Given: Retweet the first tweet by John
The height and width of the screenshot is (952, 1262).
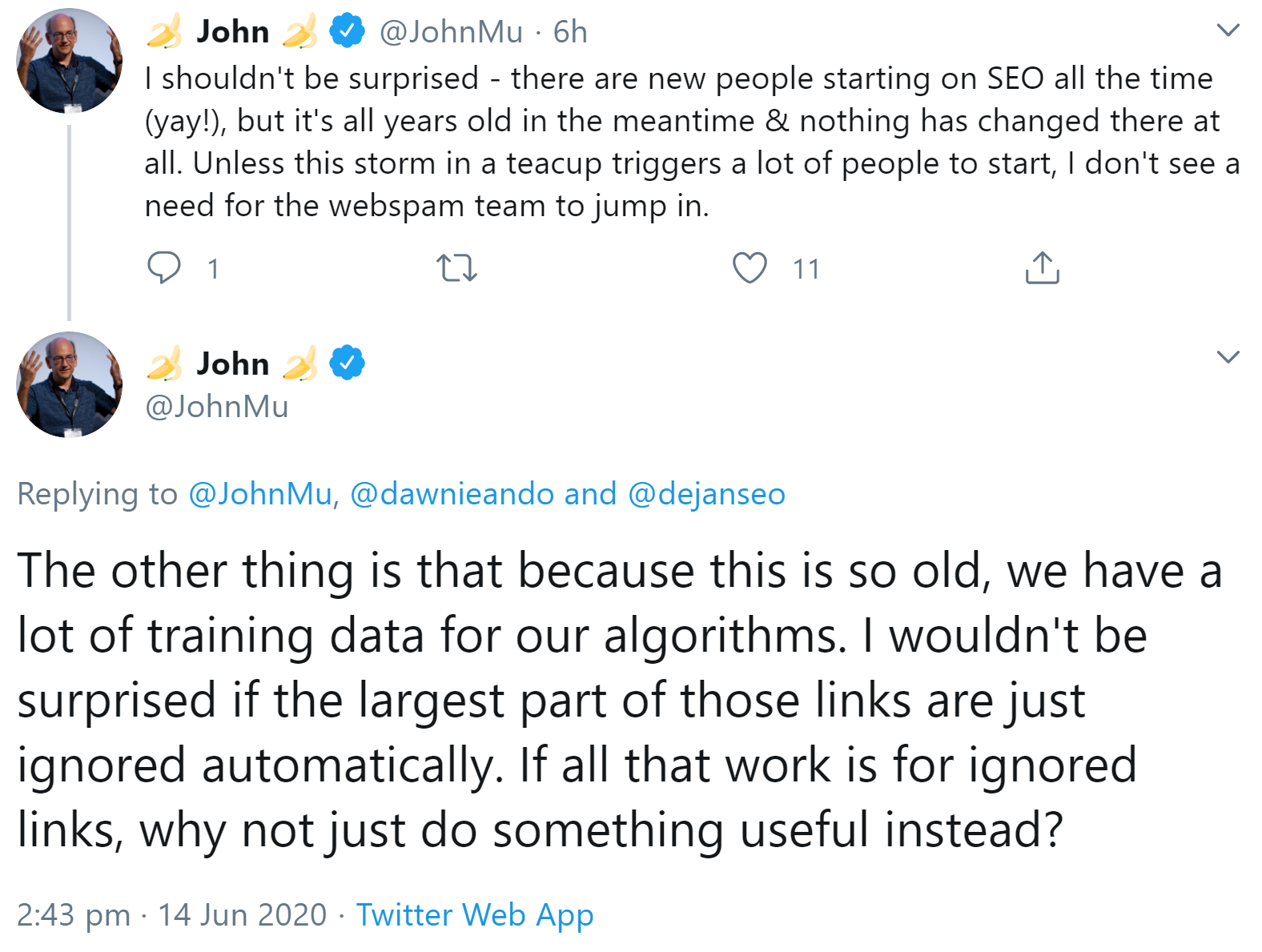Looking at the screenshot, I should coord(456,267).
